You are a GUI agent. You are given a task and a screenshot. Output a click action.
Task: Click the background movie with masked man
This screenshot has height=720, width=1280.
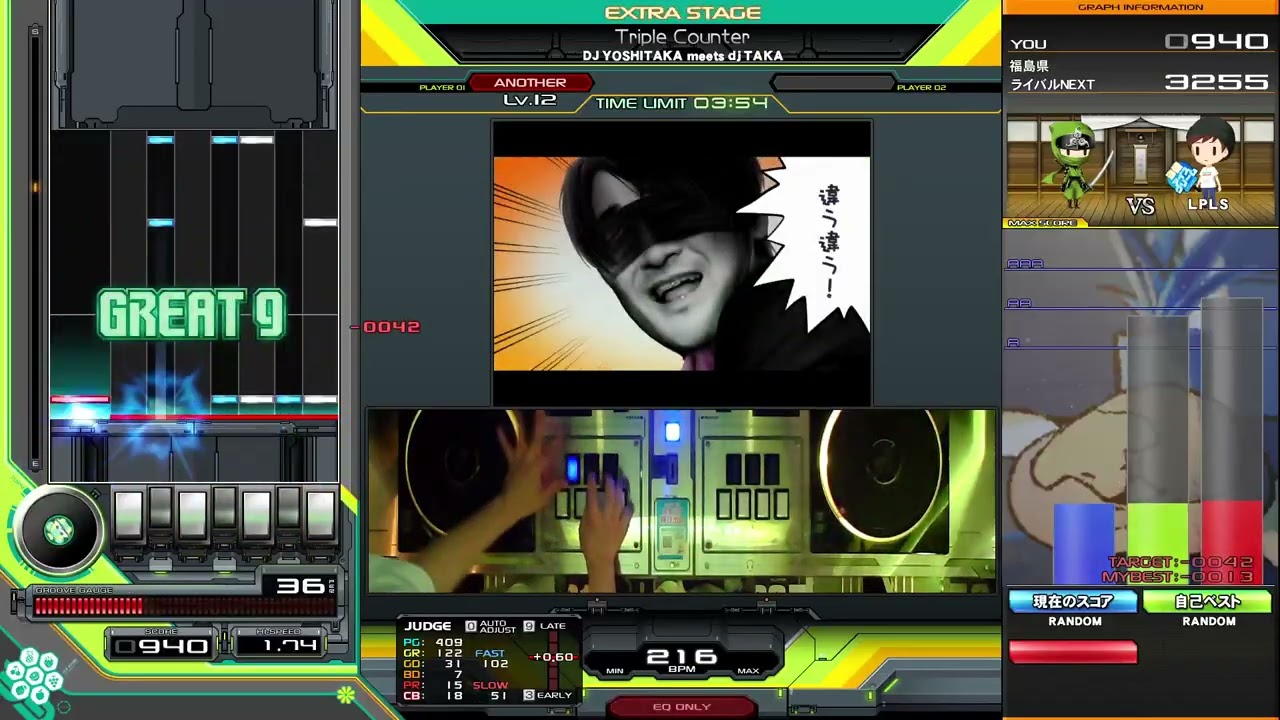point(682,263)
